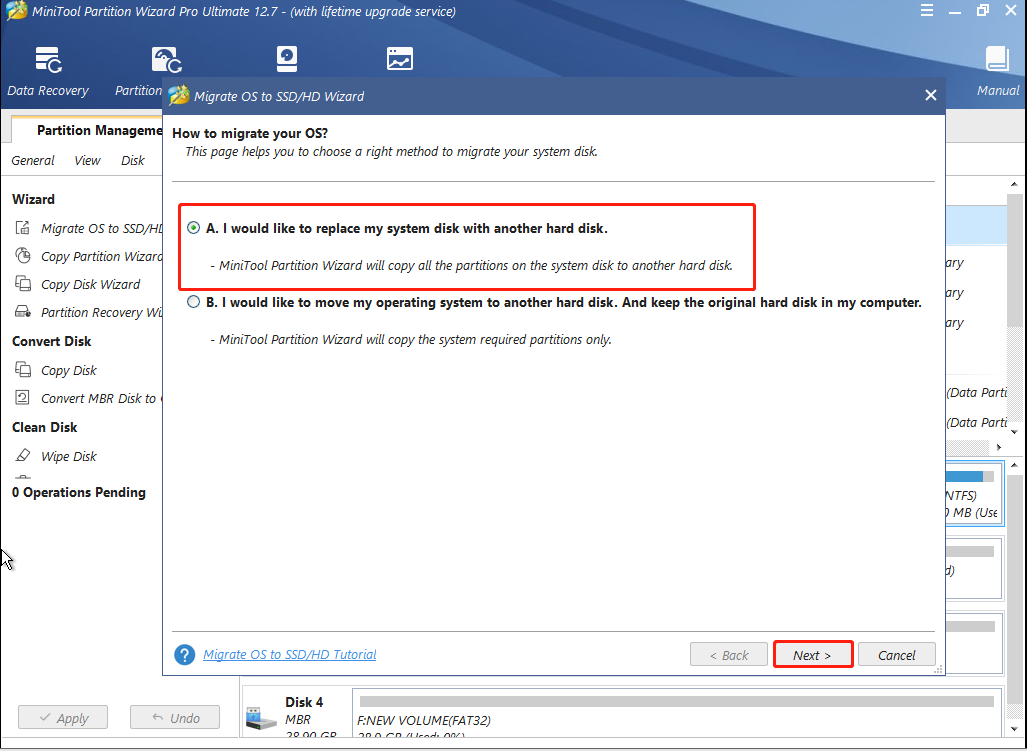Click the Partition Recovery Wizard entry

point(102,312)
